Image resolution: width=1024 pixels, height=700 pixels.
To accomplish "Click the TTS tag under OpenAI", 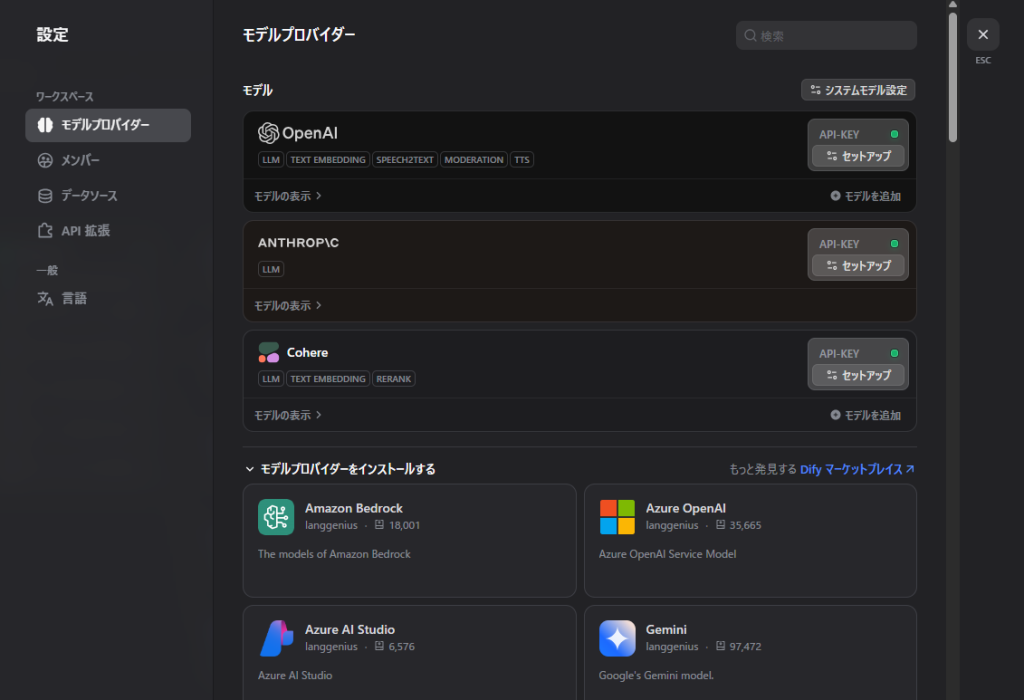I will tap(522, 160).
